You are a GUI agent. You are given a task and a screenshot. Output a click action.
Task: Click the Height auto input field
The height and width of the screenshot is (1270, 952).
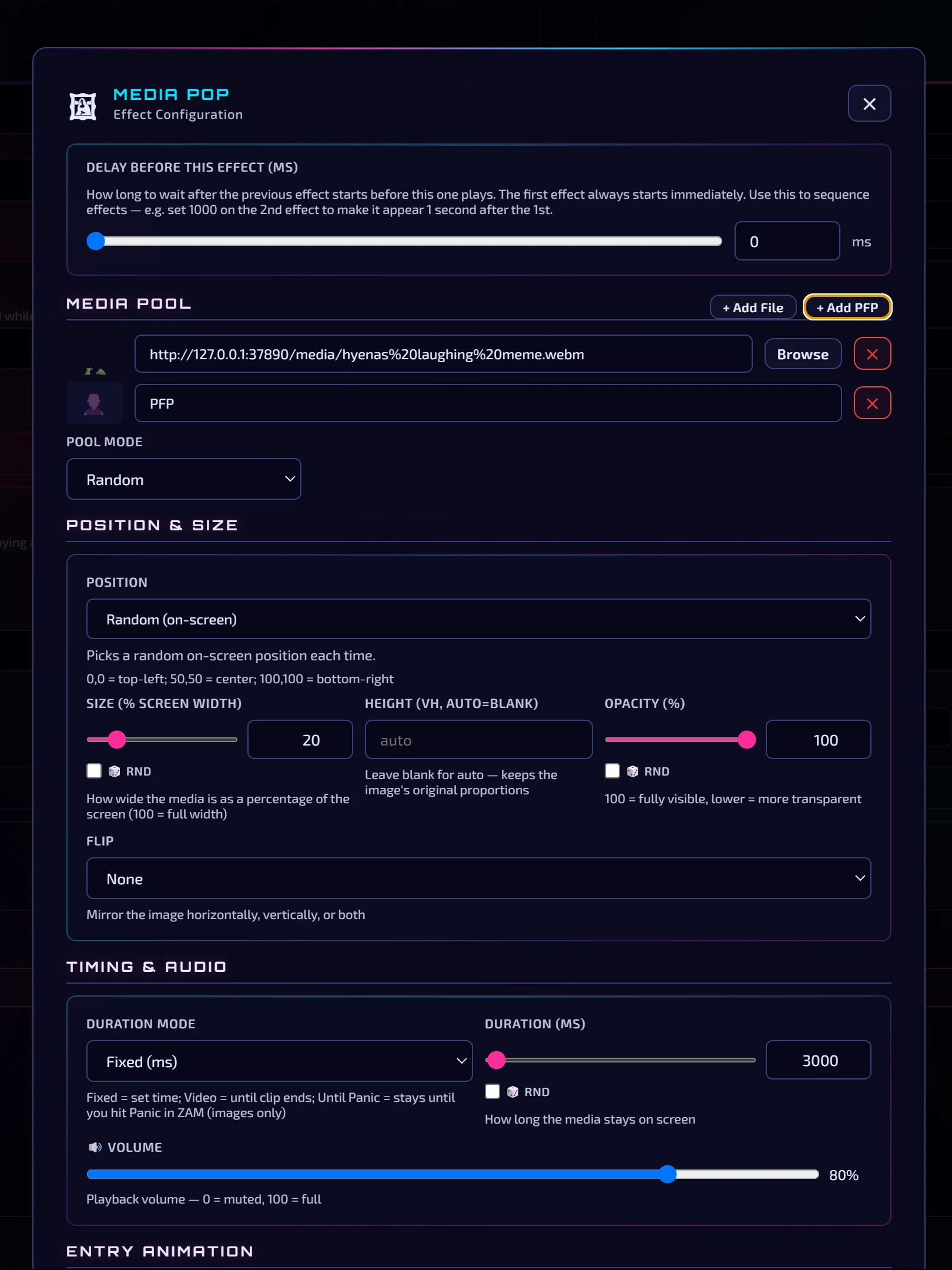(x=478, y=740)
